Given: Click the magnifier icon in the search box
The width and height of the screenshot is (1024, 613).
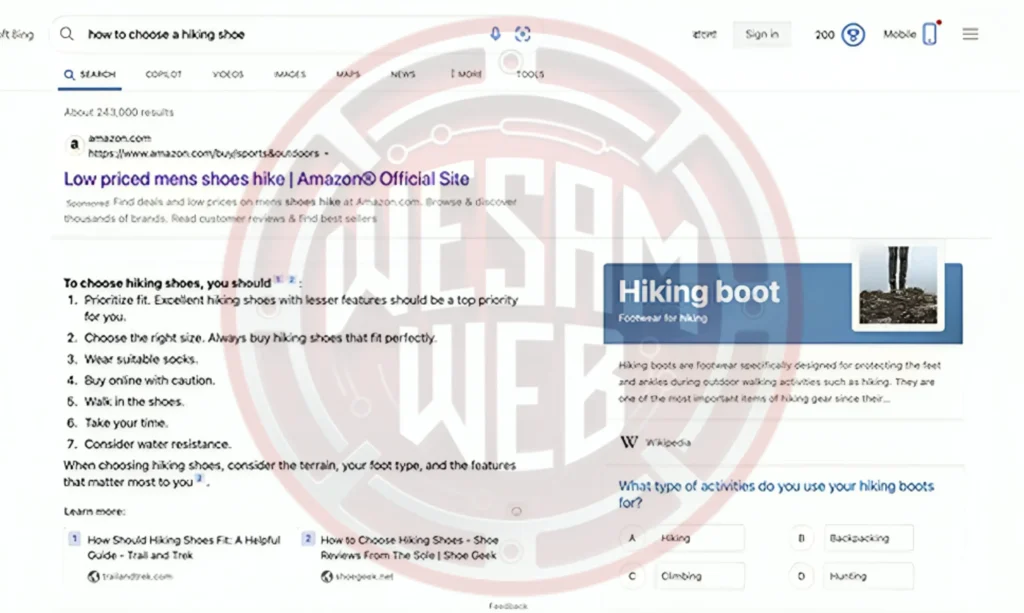Looking at the screenshot, I should (x=67, y=34).
